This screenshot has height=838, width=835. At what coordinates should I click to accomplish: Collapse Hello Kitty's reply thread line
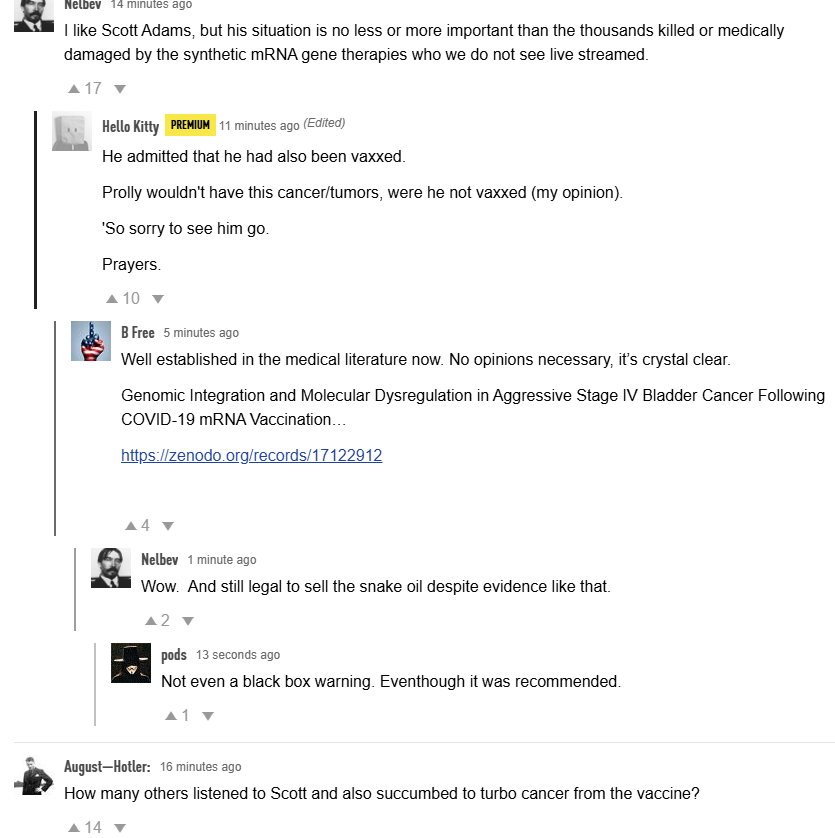[36, 210]
